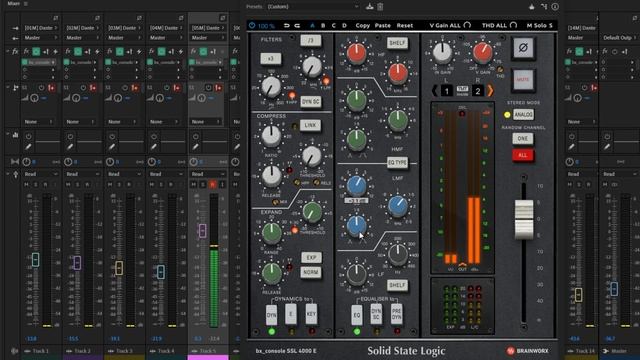Toggle the x3 filter button
The width and height of the screenshot is (640, 360).
click(x=270, y=59)
